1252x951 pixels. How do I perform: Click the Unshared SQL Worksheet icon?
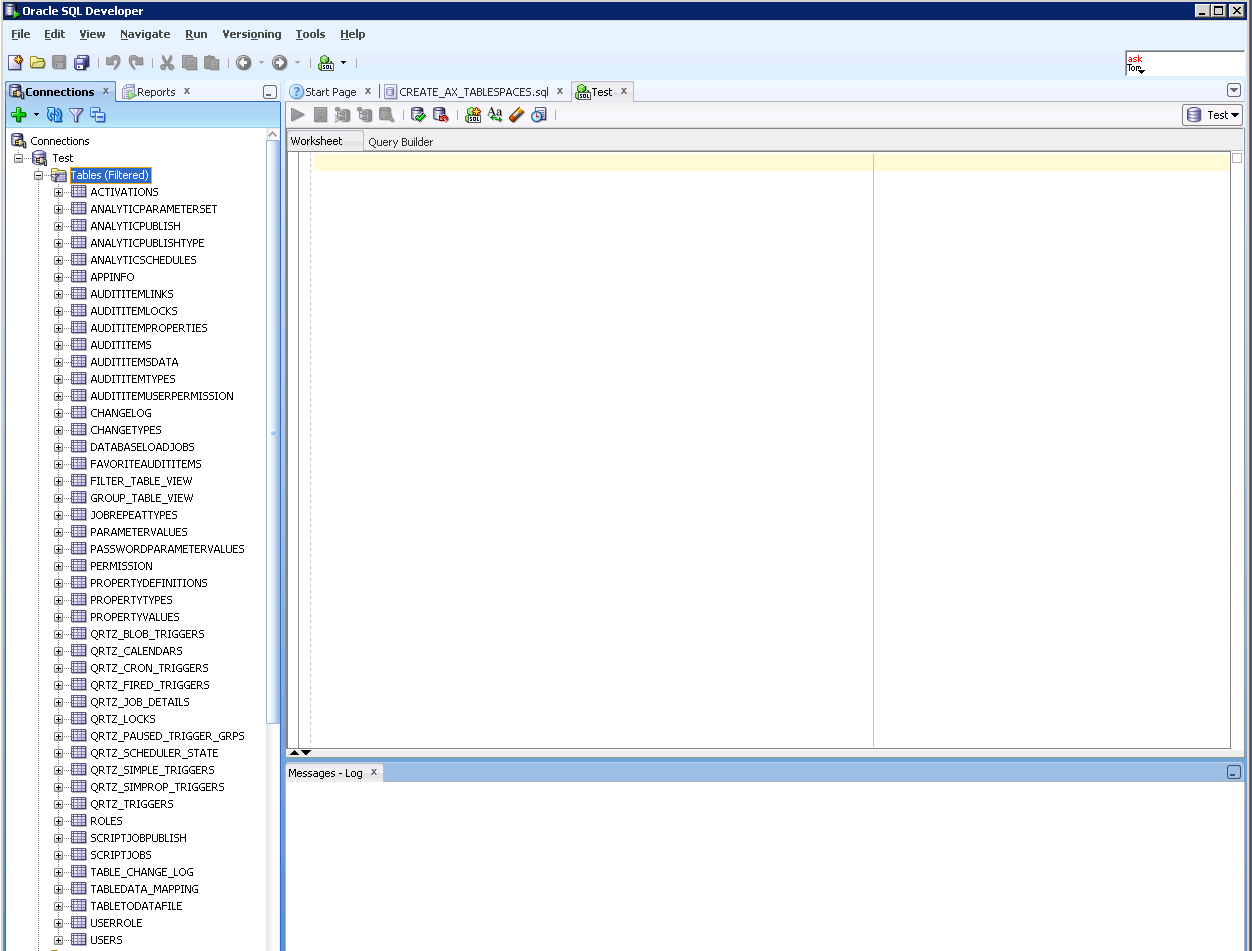point(473,115)
